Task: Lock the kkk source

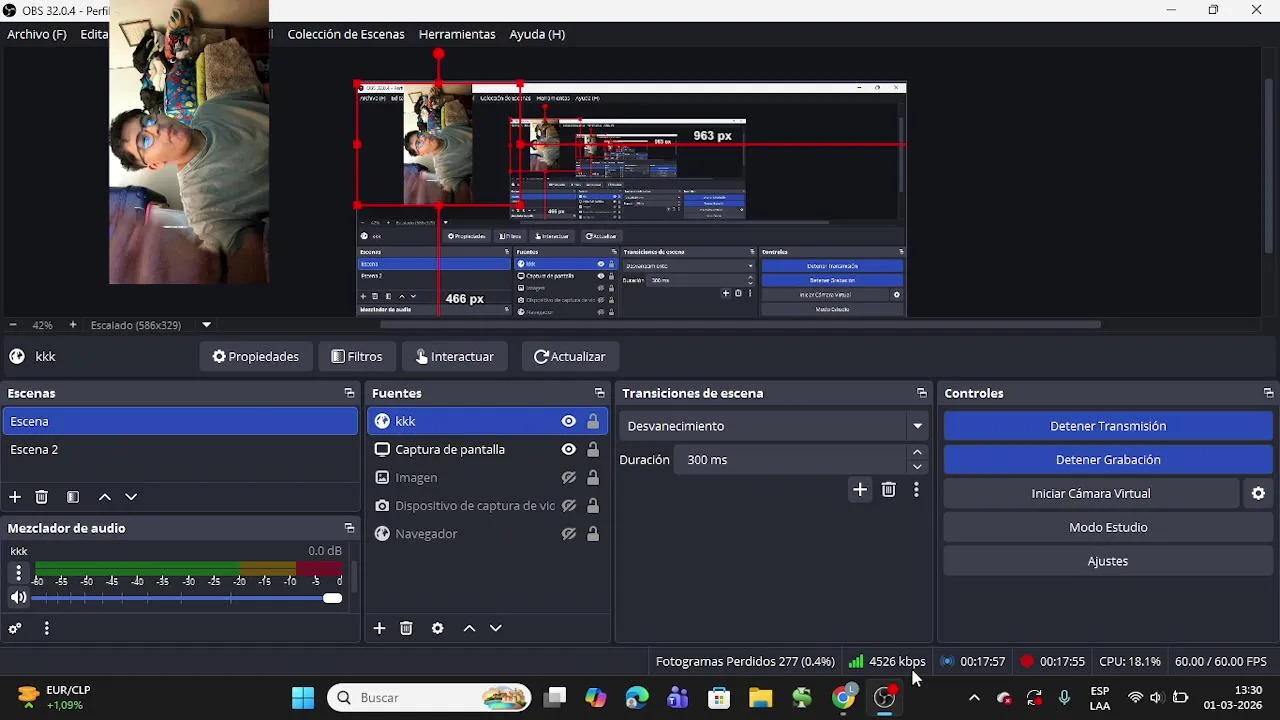Action: pos(593,422)
